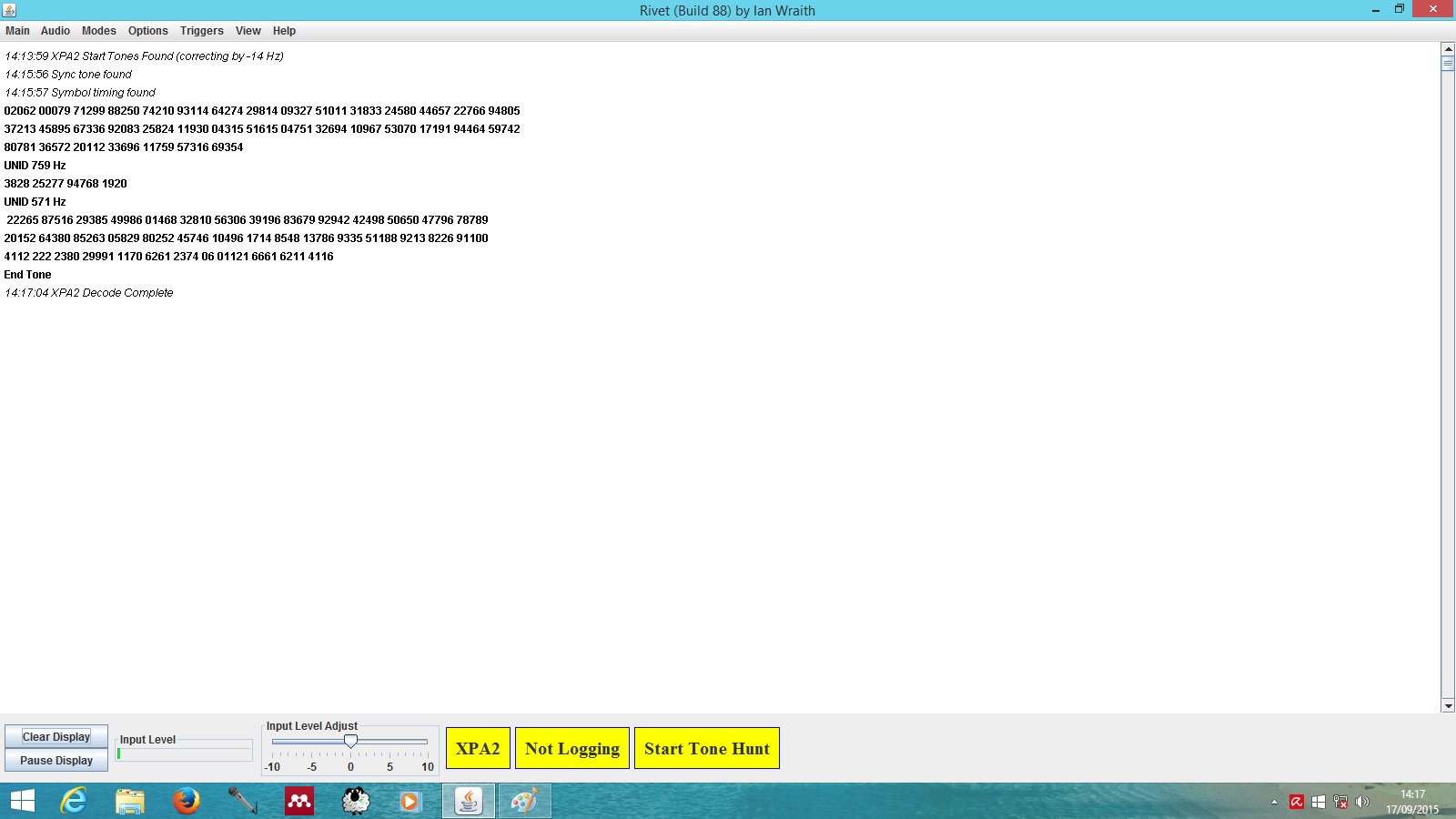The height and width of the screenshot is (819, 1456).
Task: Click the sheep icon in taskbar
Action: point(356,801)
